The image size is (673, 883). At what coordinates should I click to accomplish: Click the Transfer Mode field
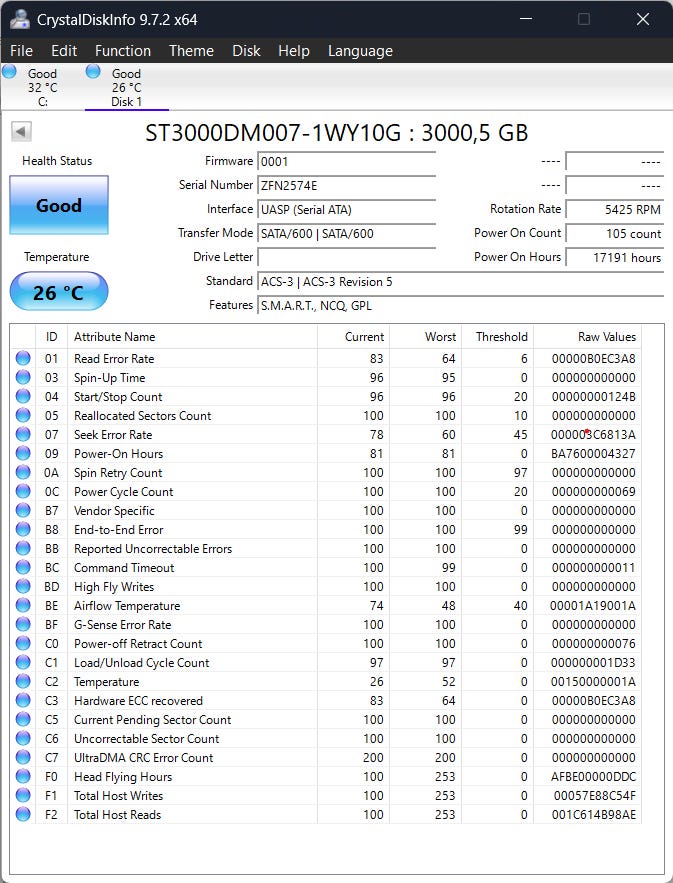point(346,233)
